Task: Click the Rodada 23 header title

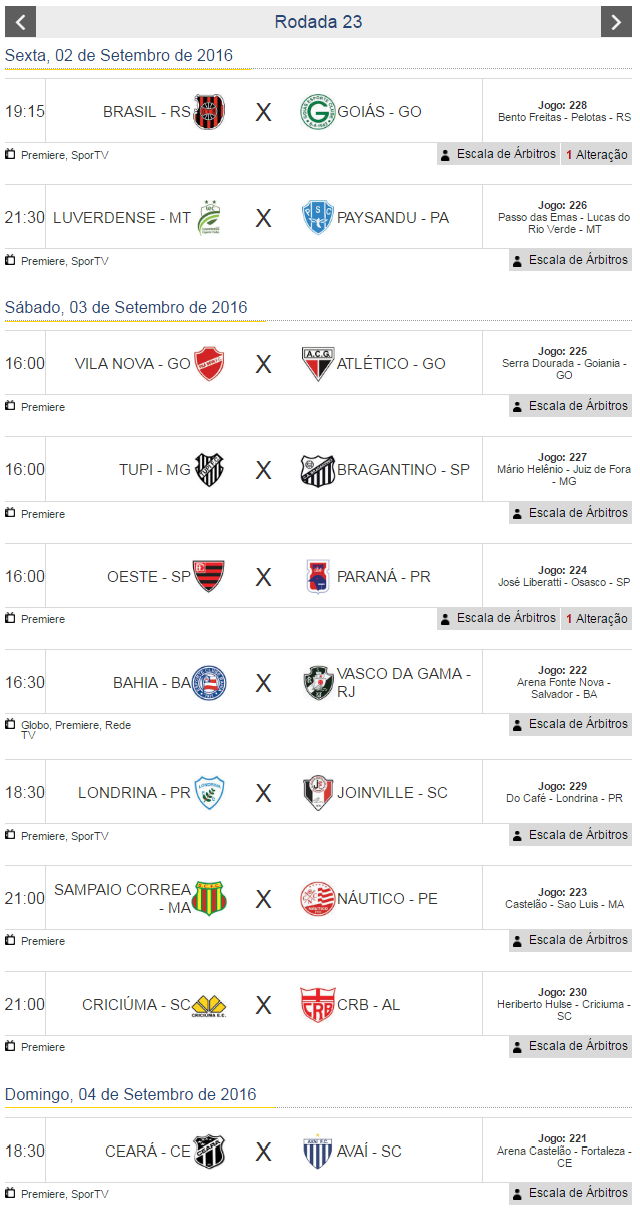Action: 318,22
